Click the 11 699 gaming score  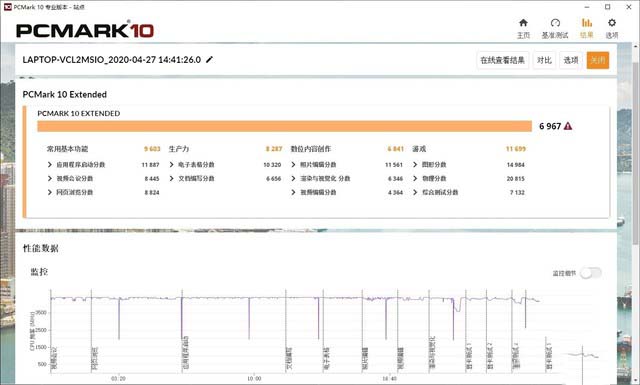[516, 149]
